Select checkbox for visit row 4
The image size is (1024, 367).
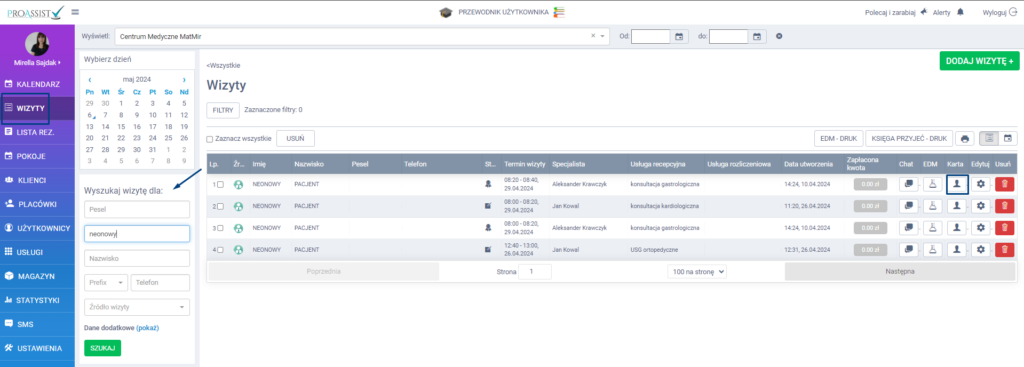pyautogui.click(x=220, y=249)
